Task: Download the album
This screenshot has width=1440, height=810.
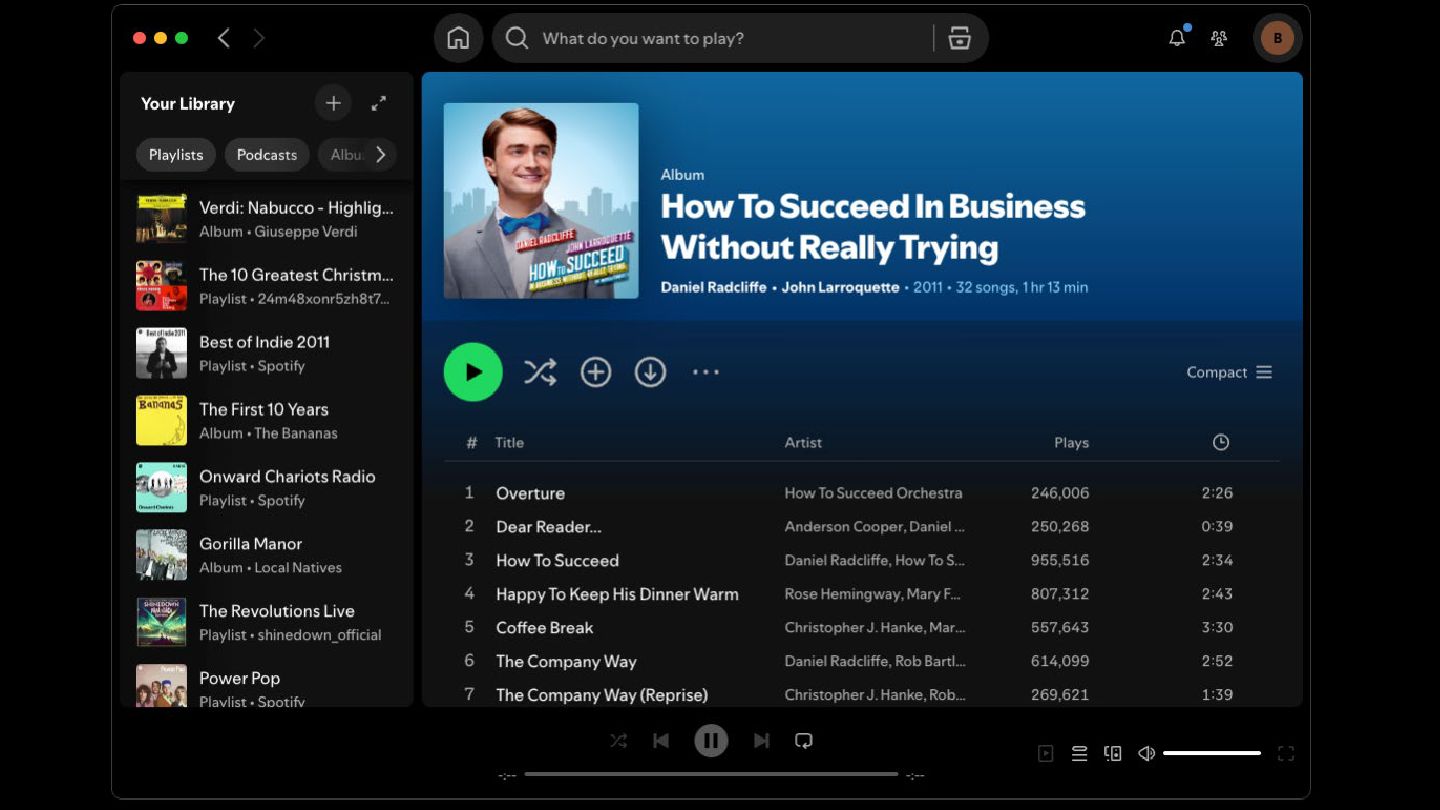Action: tap(650, 372)
